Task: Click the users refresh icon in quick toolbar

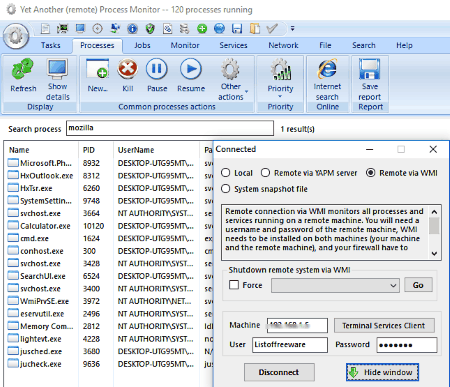Action: (115, 29)
